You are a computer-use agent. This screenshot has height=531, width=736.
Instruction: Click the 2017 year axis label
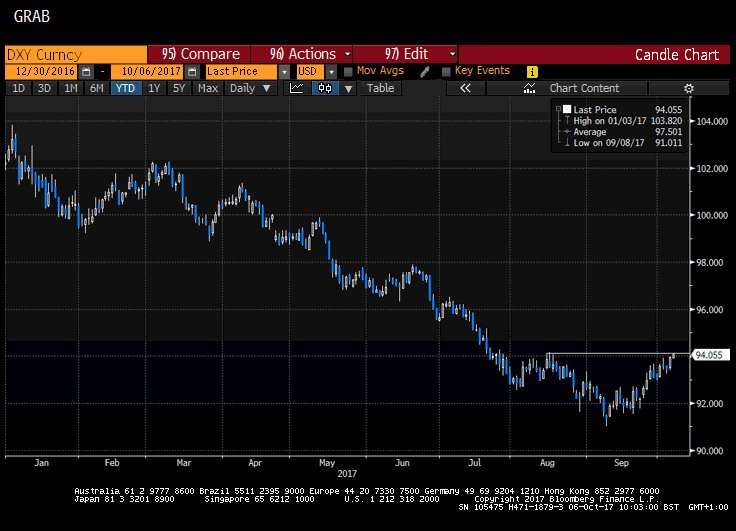point(347,474)
